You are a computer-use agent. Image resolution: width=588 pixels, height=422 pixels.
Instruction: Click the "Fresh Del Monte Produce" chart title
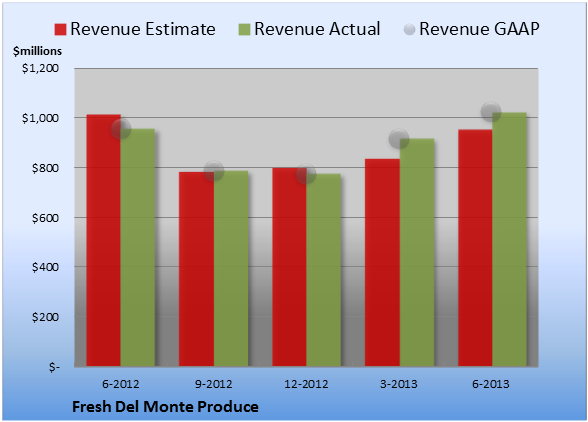[165, 407]
